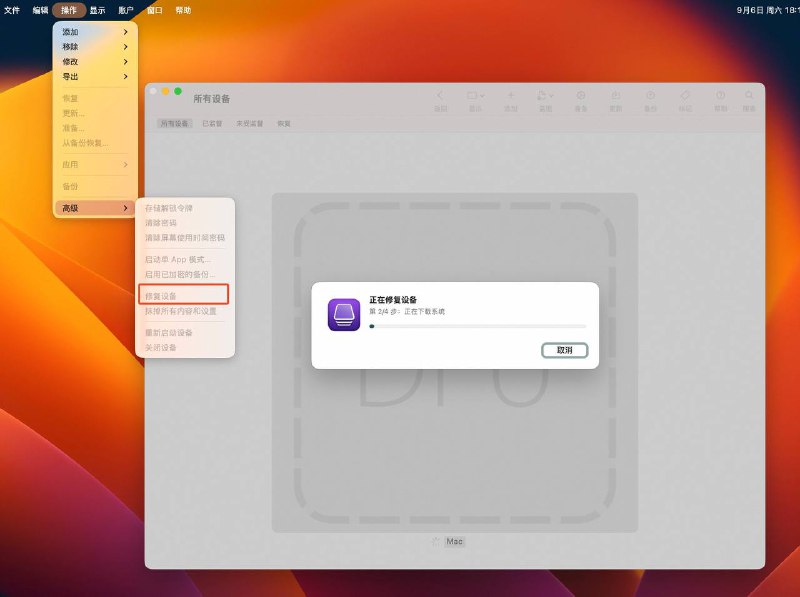
Task: Expand the 导出 submenu
Action: click(95, 76)
